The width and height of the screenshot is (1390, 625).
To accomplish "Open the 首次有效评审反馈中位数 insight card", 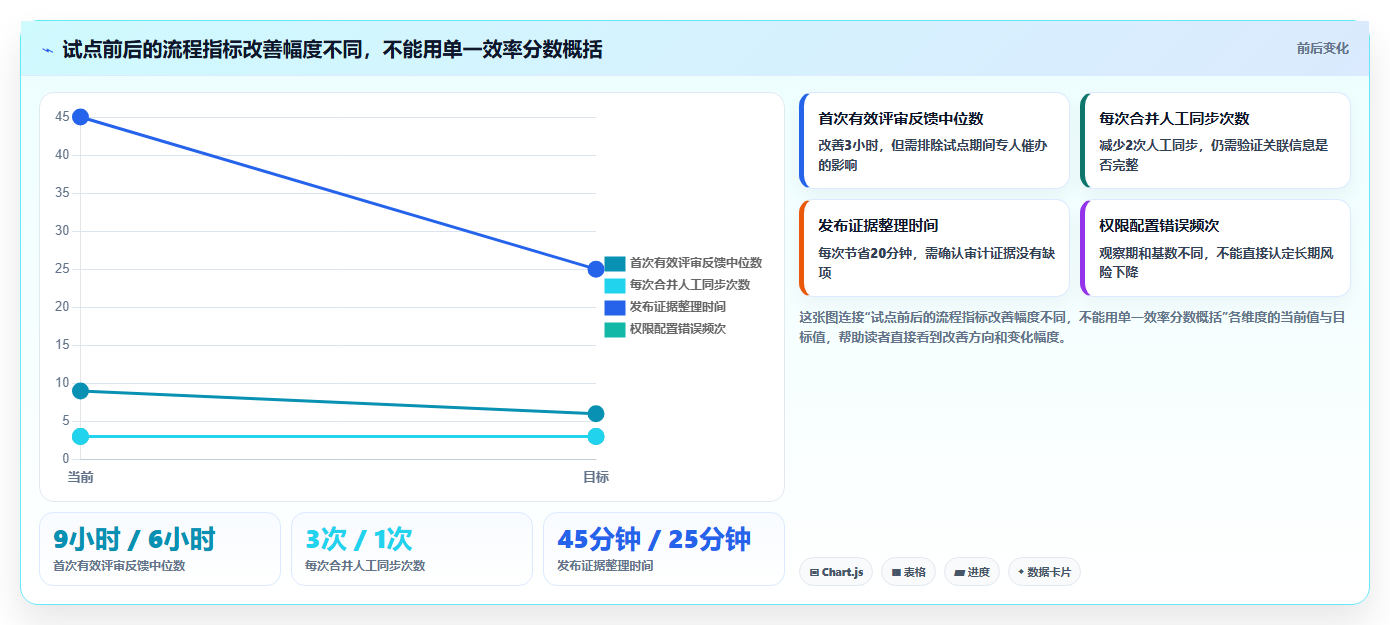I will (934, 140).
